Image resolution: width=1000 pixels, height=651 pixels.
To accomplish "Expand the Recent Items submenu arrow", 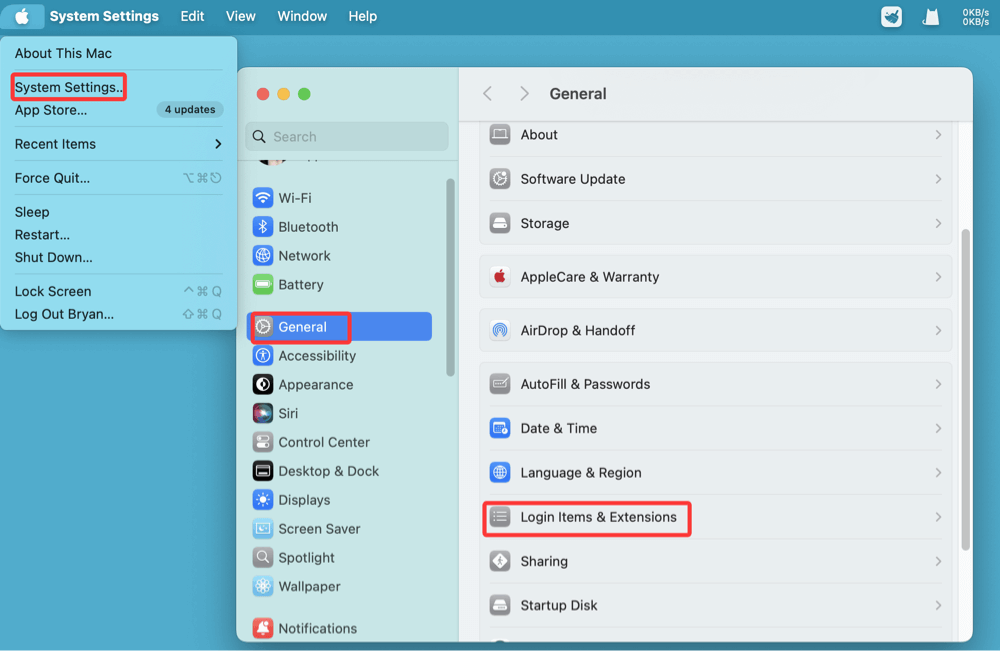I will tap(218, 144).
